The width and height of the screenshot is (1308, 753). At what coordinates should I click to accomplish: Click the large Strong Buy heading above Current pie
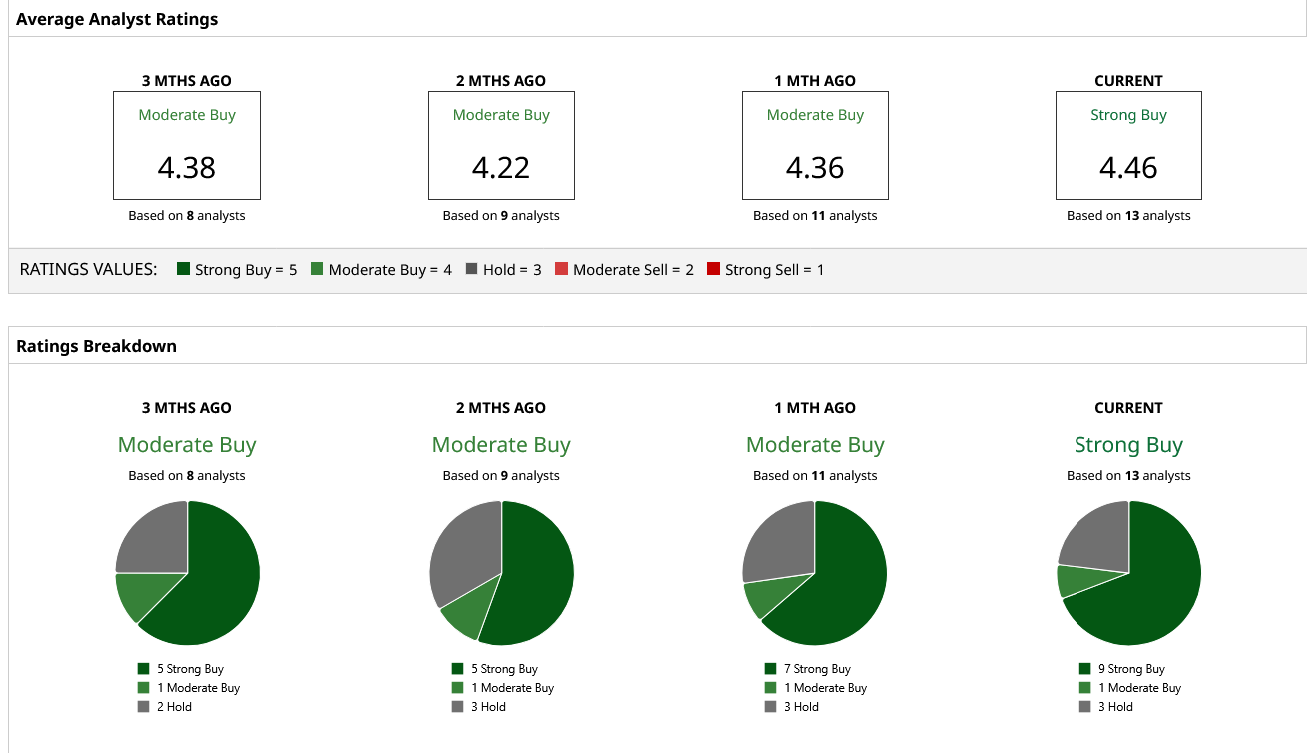[1128, 445]
